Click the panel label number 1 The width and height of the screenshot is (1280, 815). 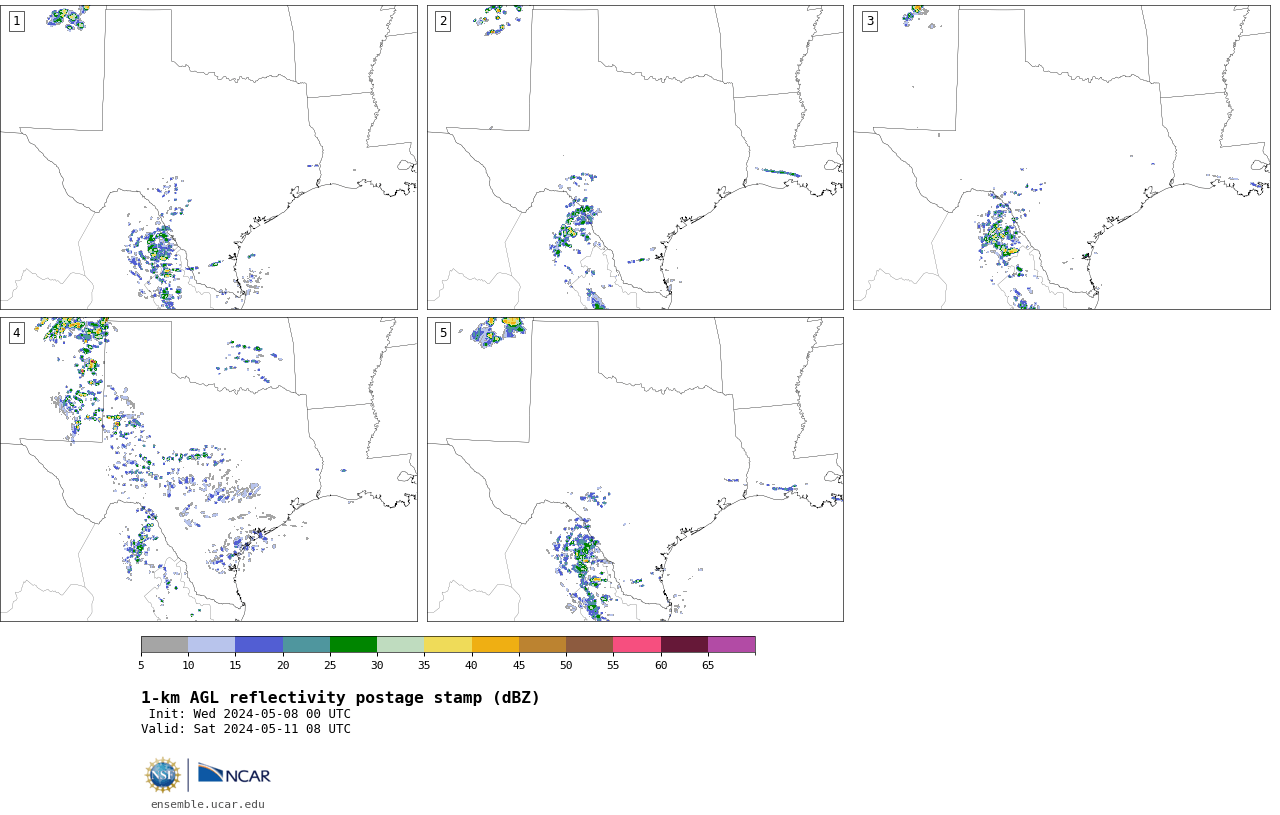[16, 21]
